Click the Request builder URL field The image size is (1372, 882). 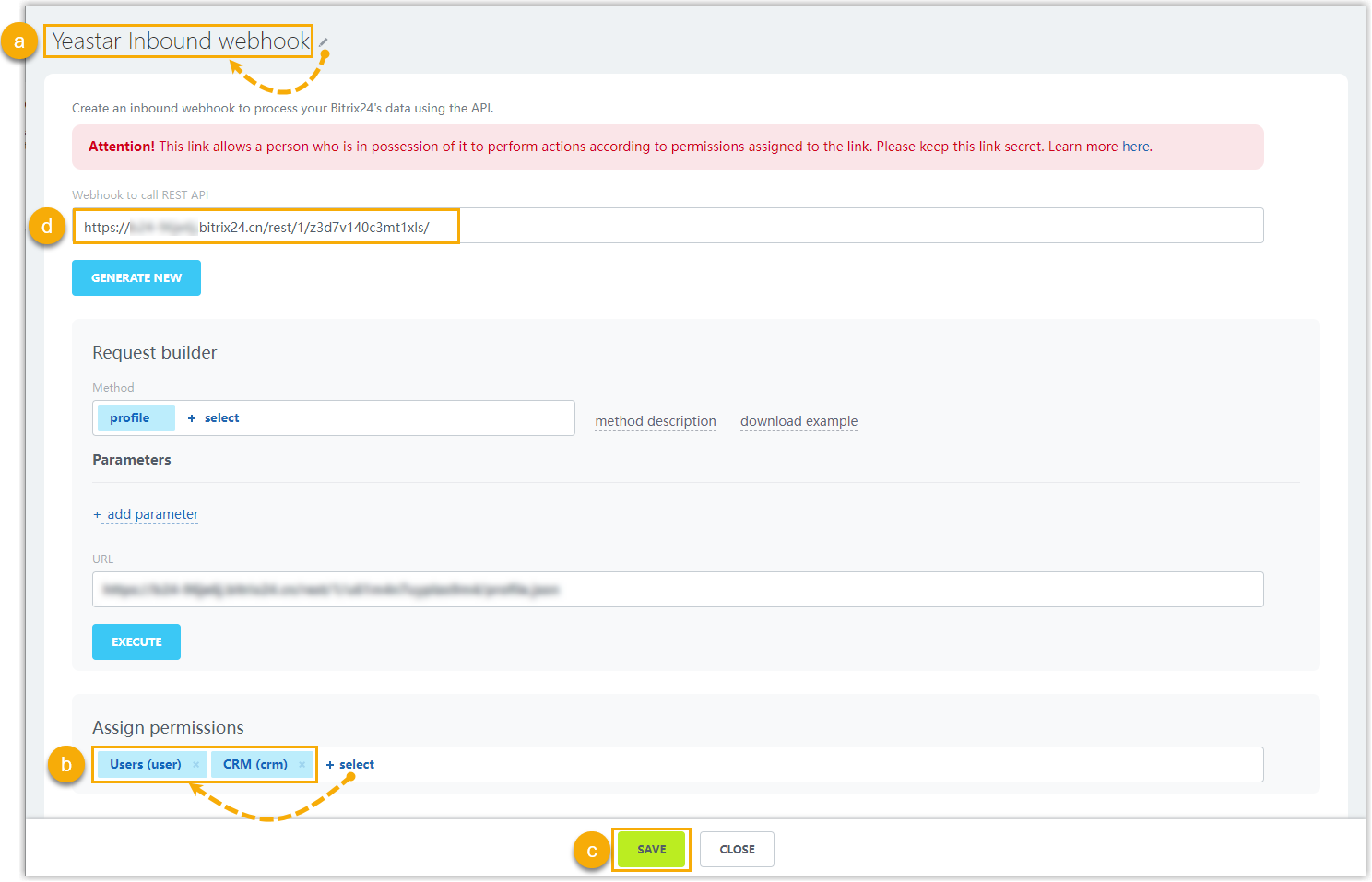pos(677,590)
